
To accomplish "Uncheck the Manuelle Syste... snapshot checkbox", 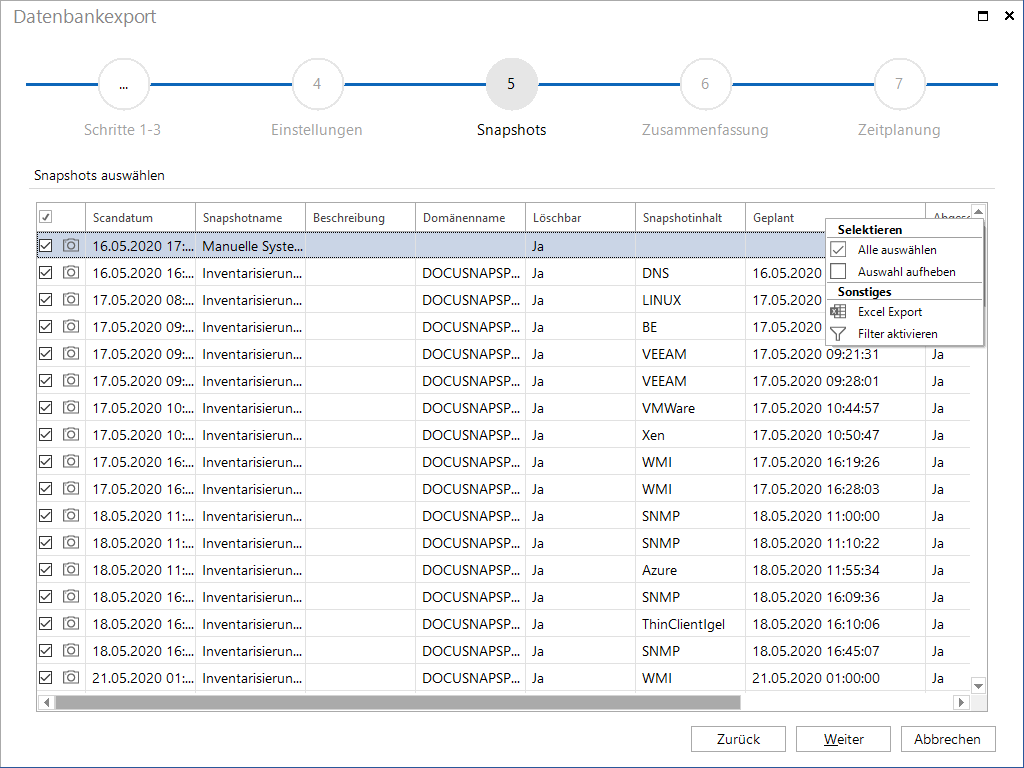I will [x=46, y=246].
